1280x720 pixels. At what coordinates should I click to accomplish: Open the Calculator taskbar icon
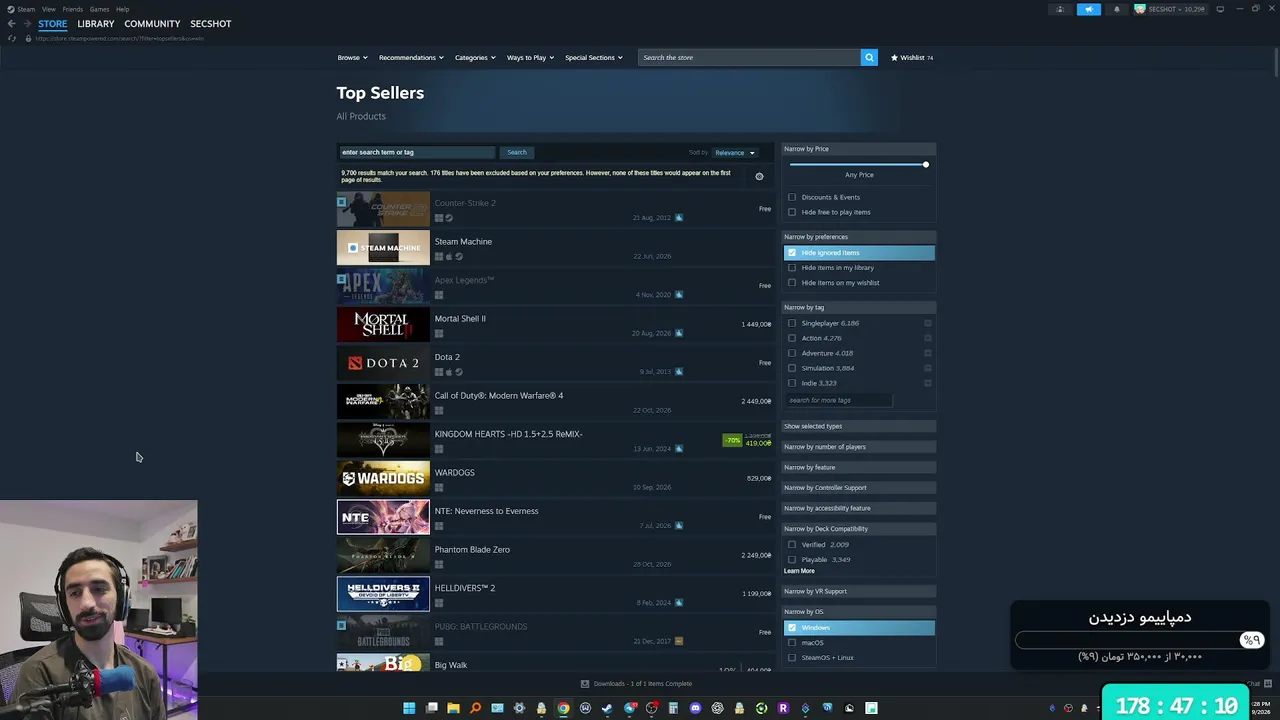pos(673,708)
